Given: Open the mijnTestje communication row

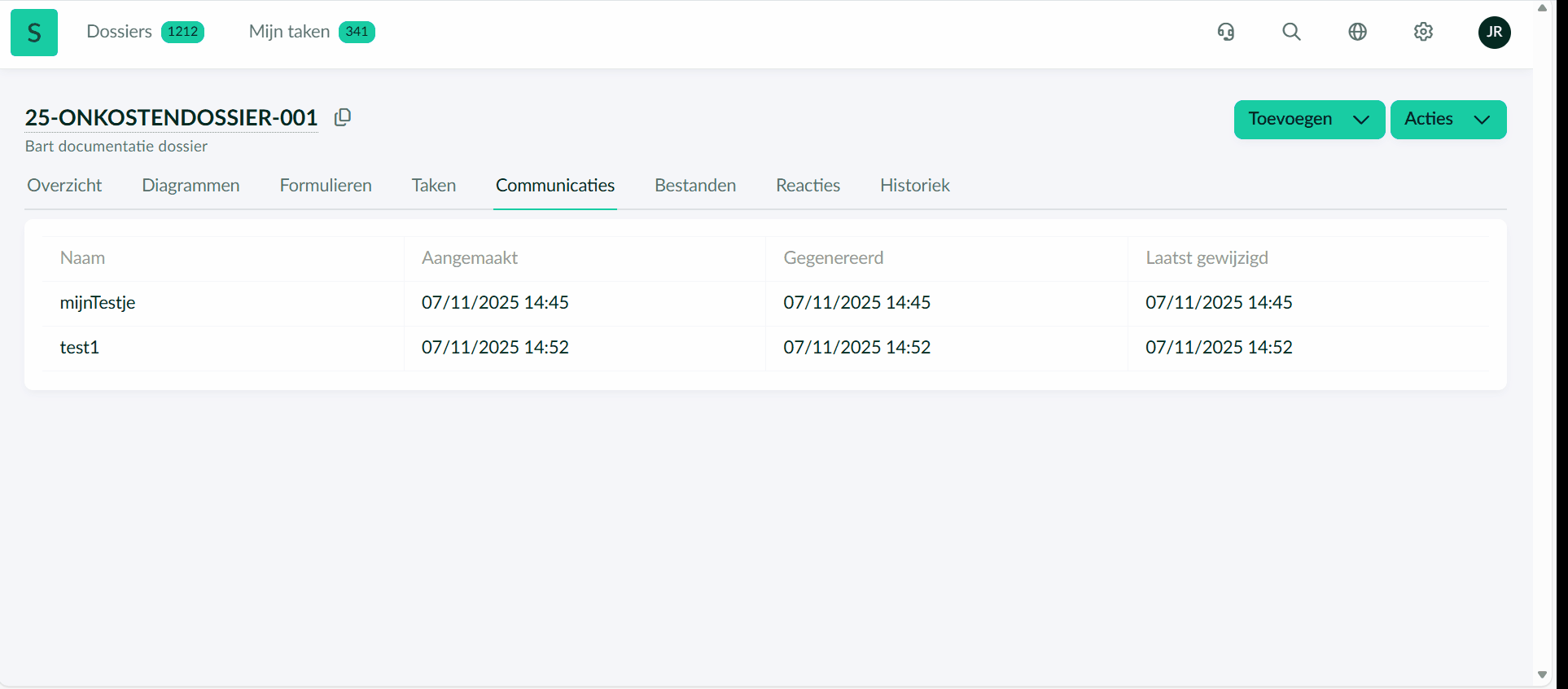Looking at the screenshot, I should pos(98,303).
